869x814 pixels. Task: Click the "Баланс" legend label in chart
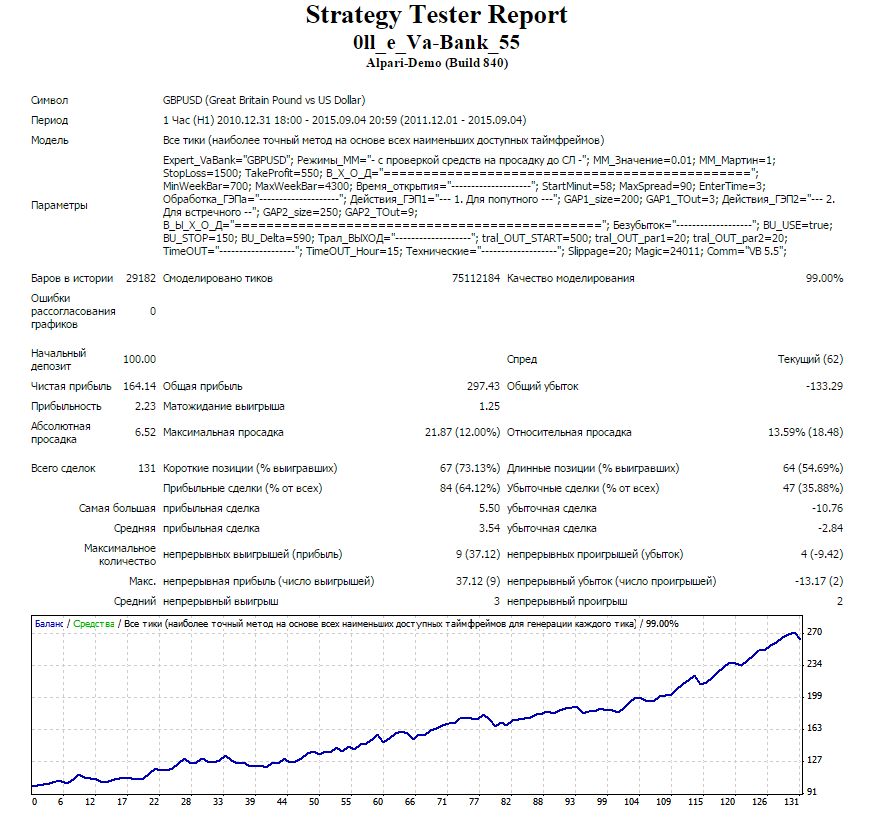(49, 624)
